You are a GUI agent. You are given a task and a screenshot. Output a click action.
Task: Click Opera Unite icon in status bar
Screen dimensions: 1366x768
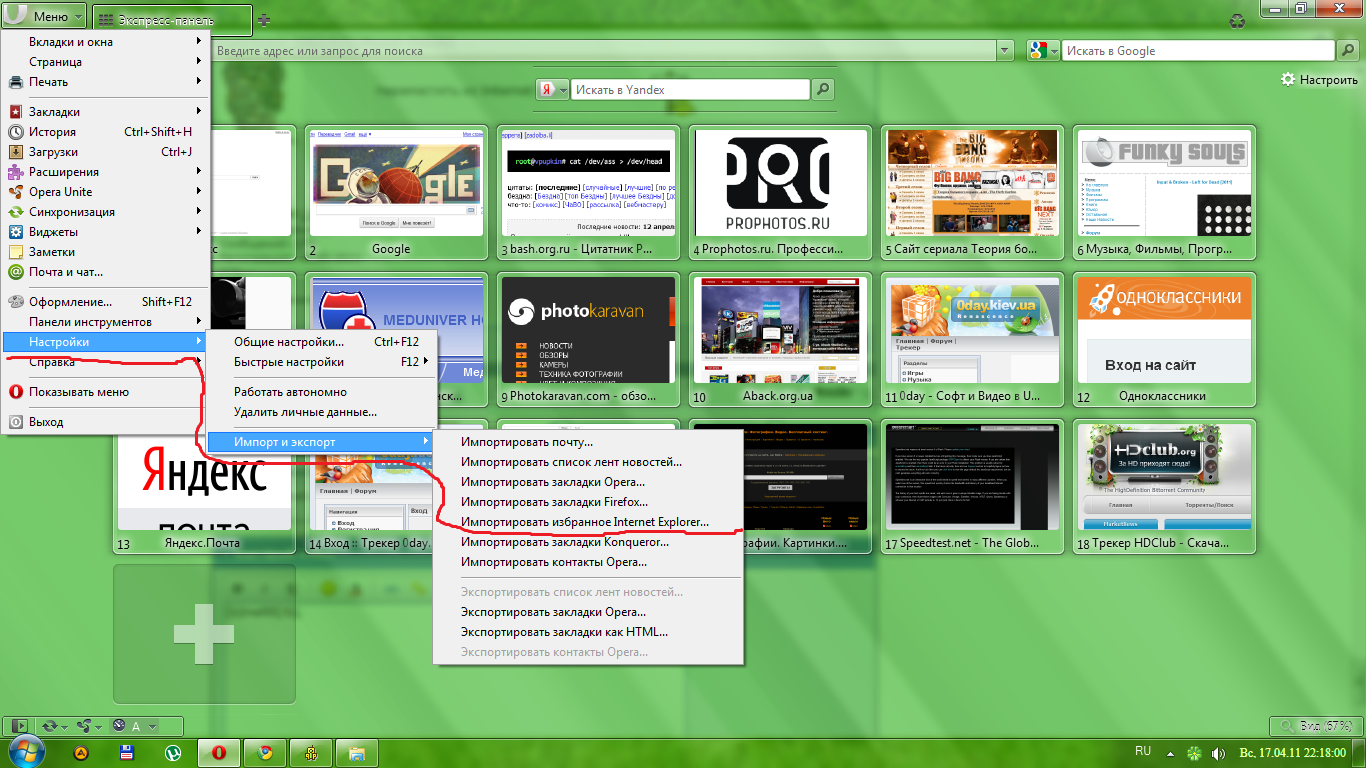point(85,726)
